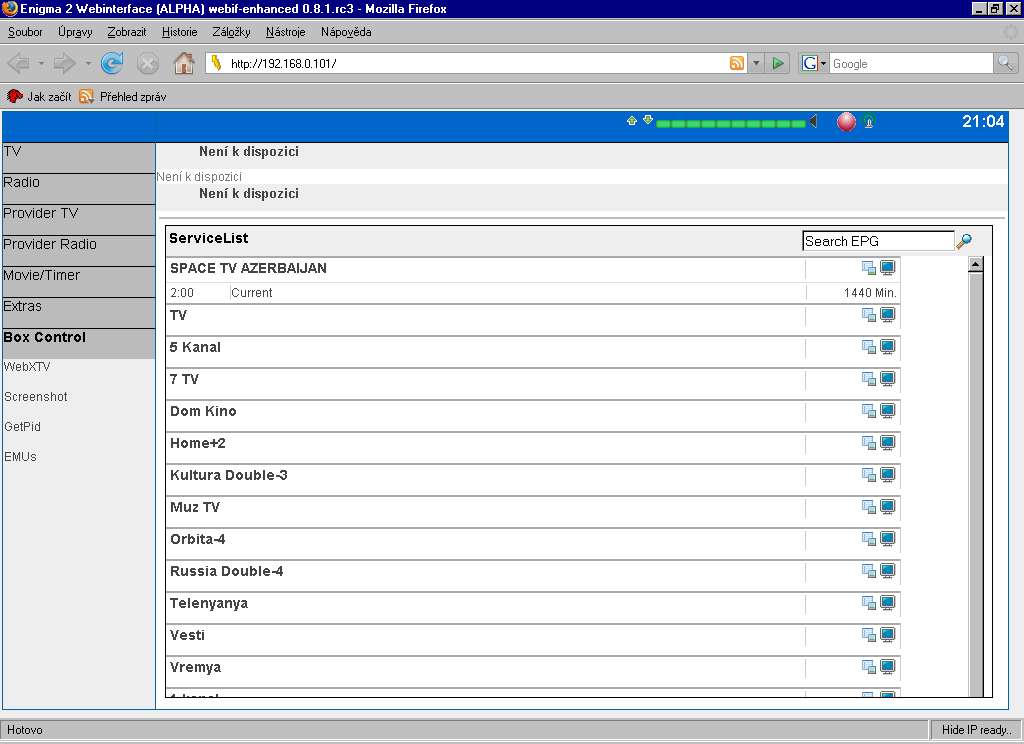Click the monitor icon in Orbita-4 row

pos(888,539)
